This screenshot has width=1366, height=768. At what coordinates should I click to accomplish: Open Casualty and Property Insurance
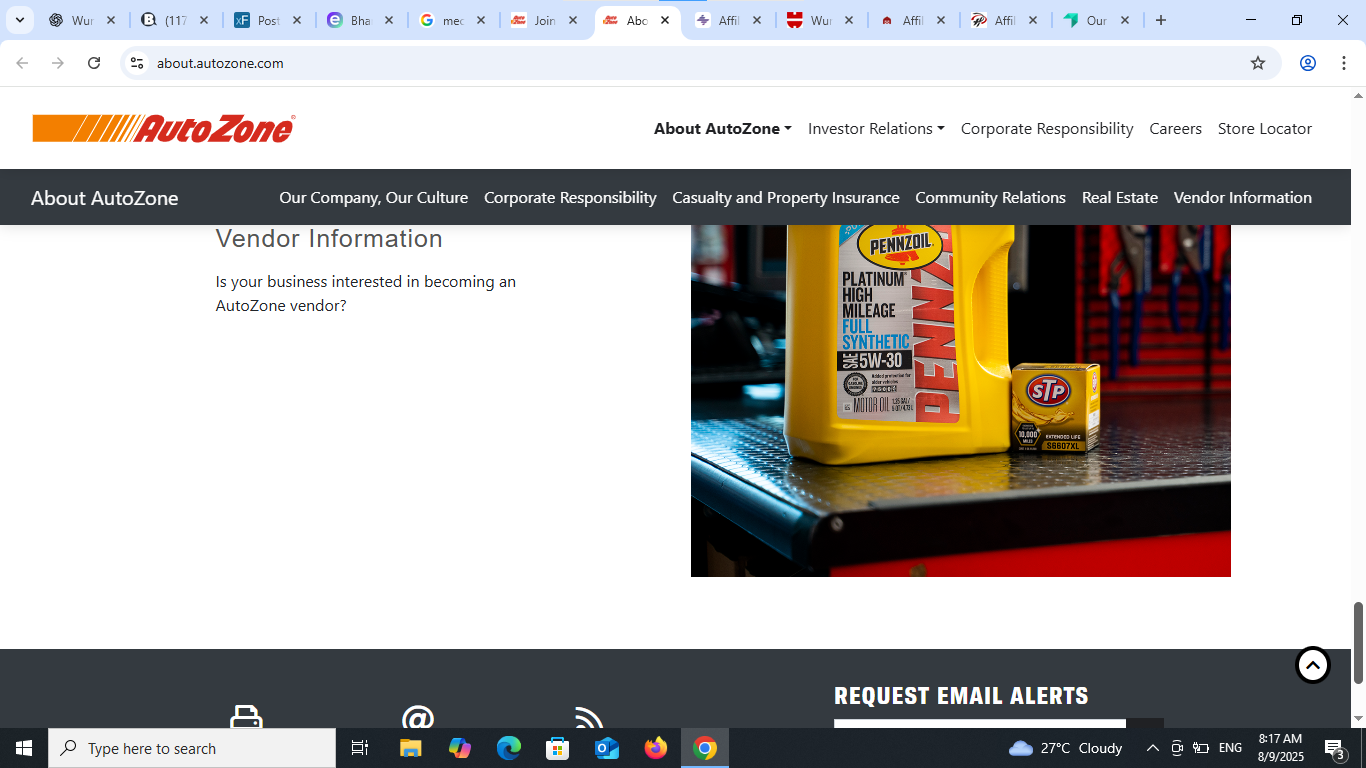[785, 198]
